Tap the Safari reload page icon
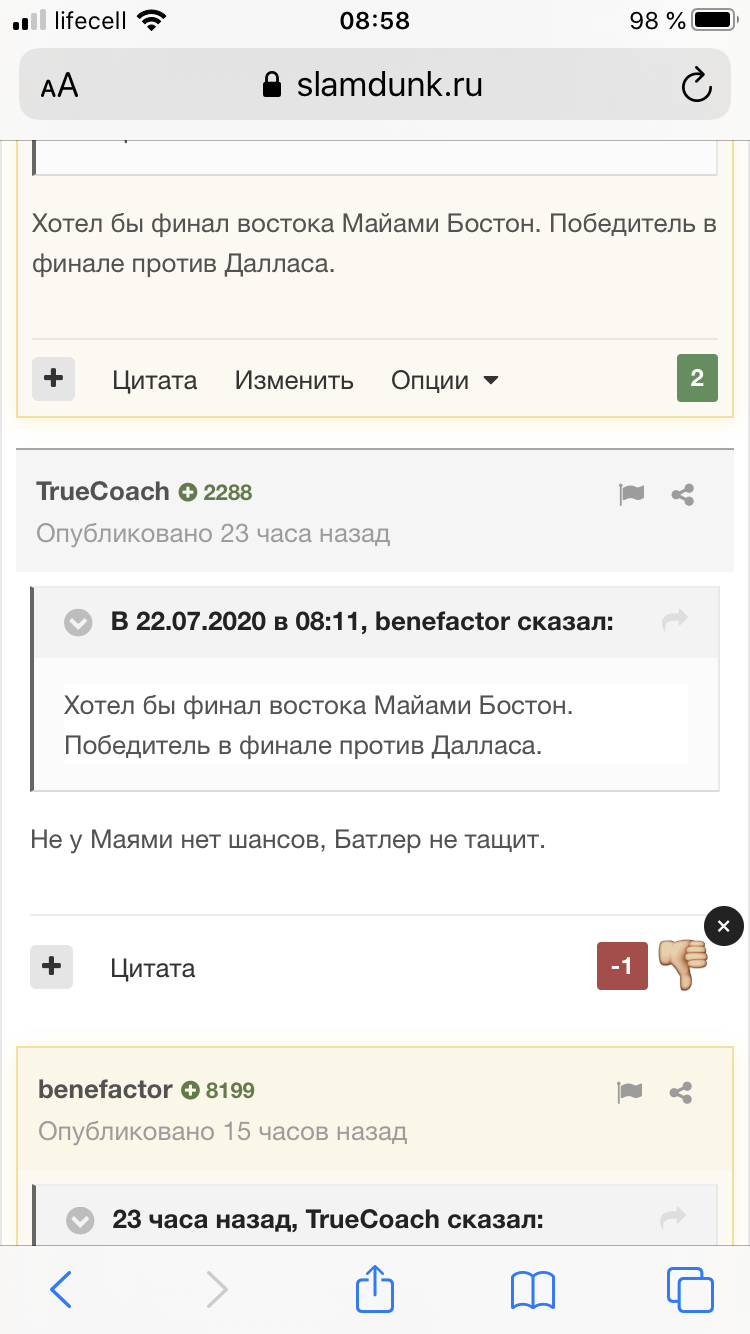This screenshot has height=1334, width=750. (696, 85)
